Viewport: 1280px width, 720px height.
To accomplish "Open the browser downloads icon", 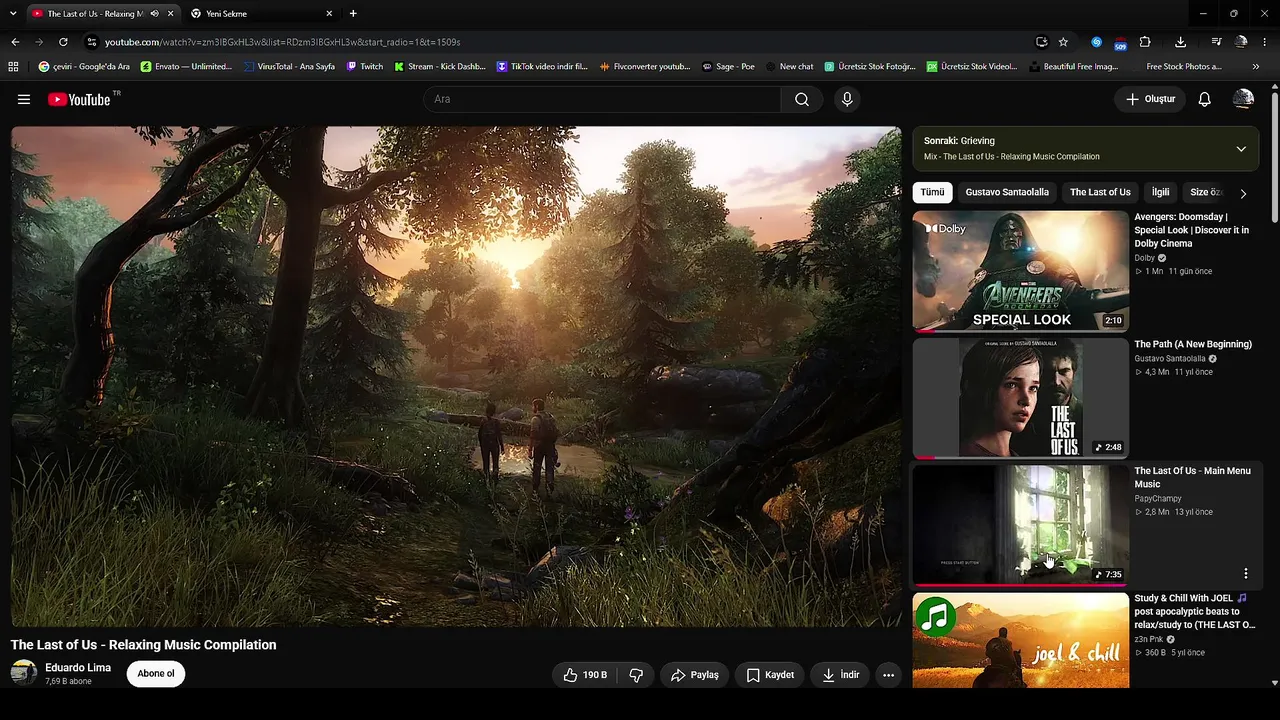I will point(1181,42).
